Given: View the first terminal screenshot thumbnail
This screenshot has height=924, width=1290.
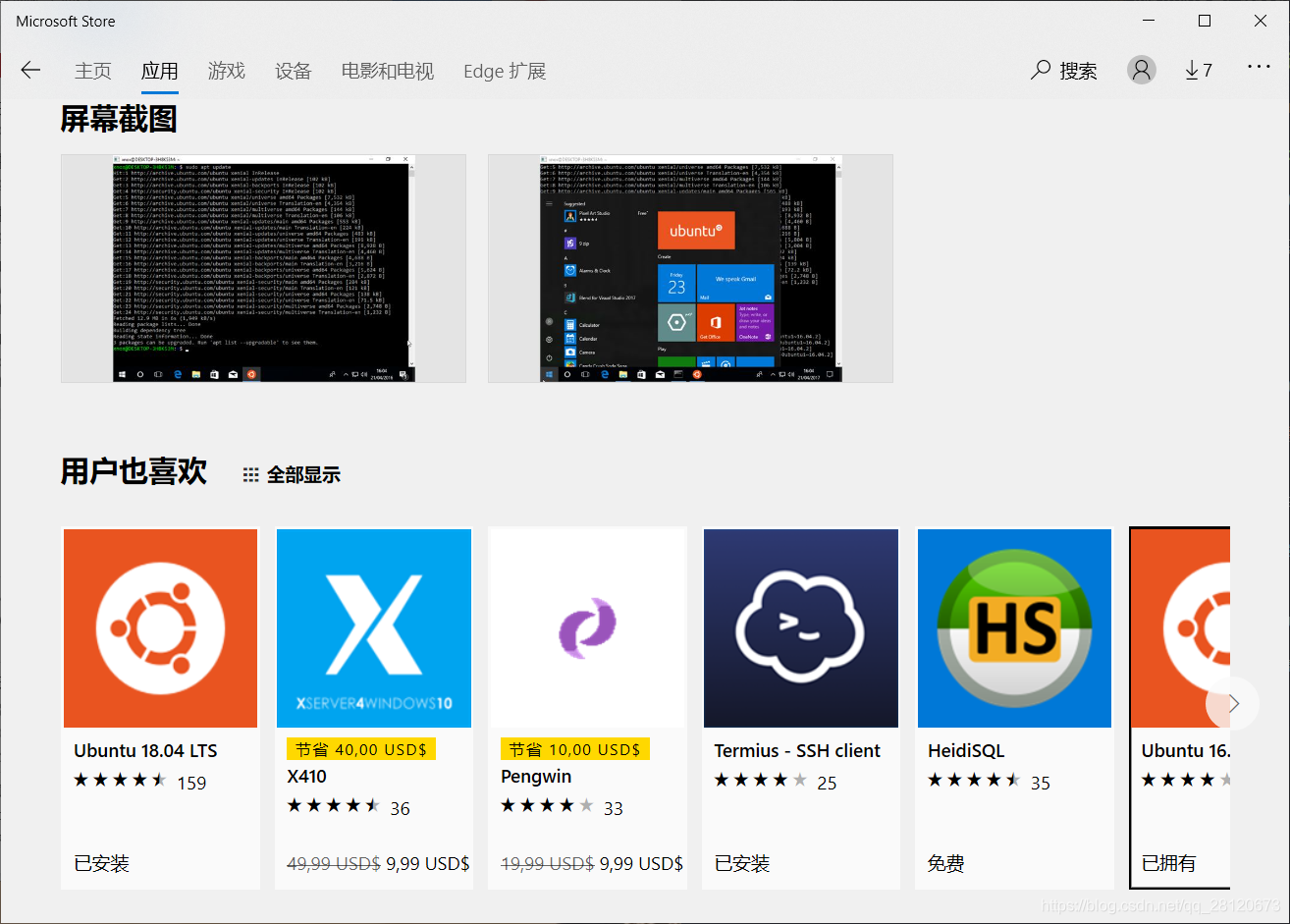Looking at the screenshot, I should (263, 268).
